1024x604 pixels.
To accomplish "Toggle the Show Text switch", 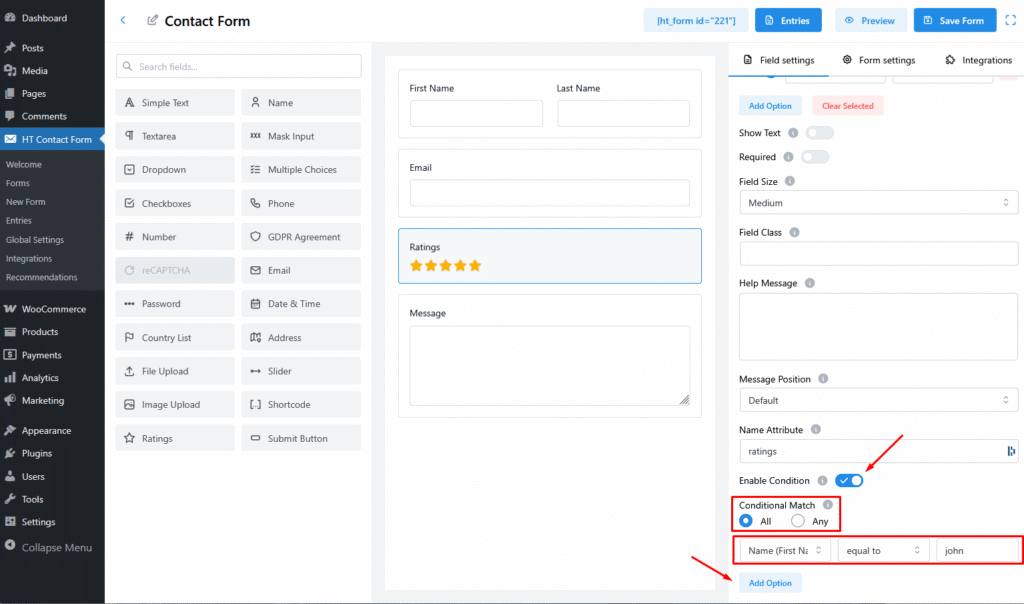I will coord(819,132).
